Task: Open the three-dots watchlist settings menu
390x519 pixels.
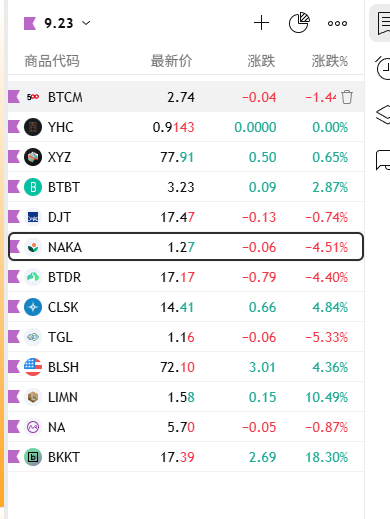Action: point(337,23)
